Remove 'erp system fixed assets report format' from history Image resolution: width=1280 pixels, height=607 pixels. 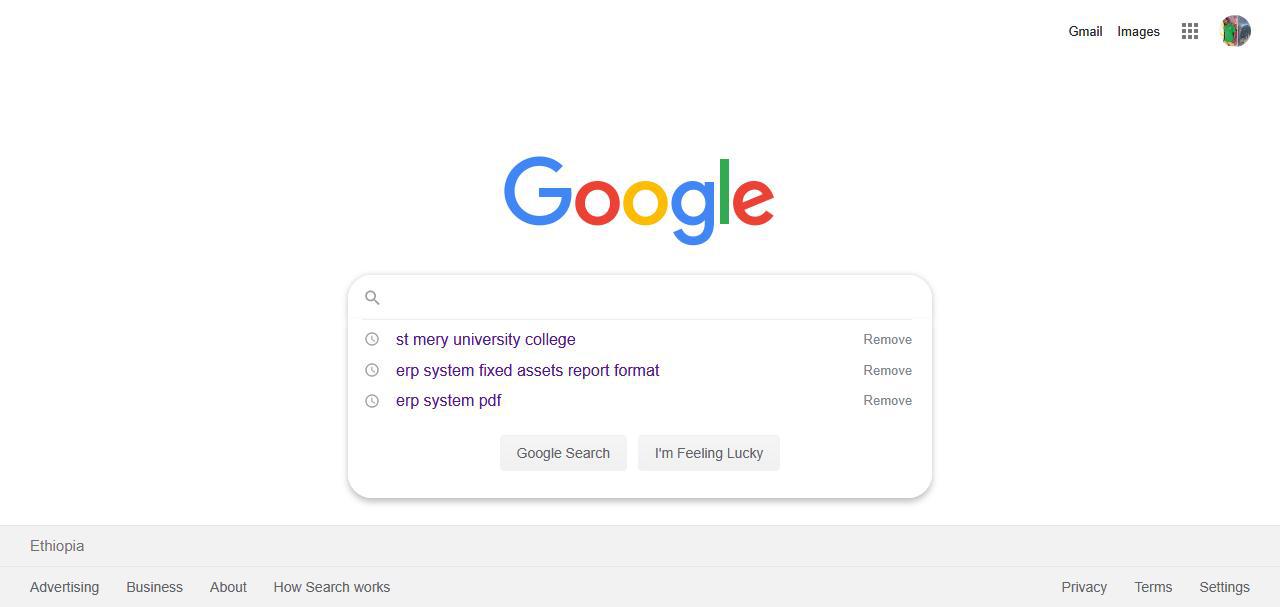click(887, 370)
